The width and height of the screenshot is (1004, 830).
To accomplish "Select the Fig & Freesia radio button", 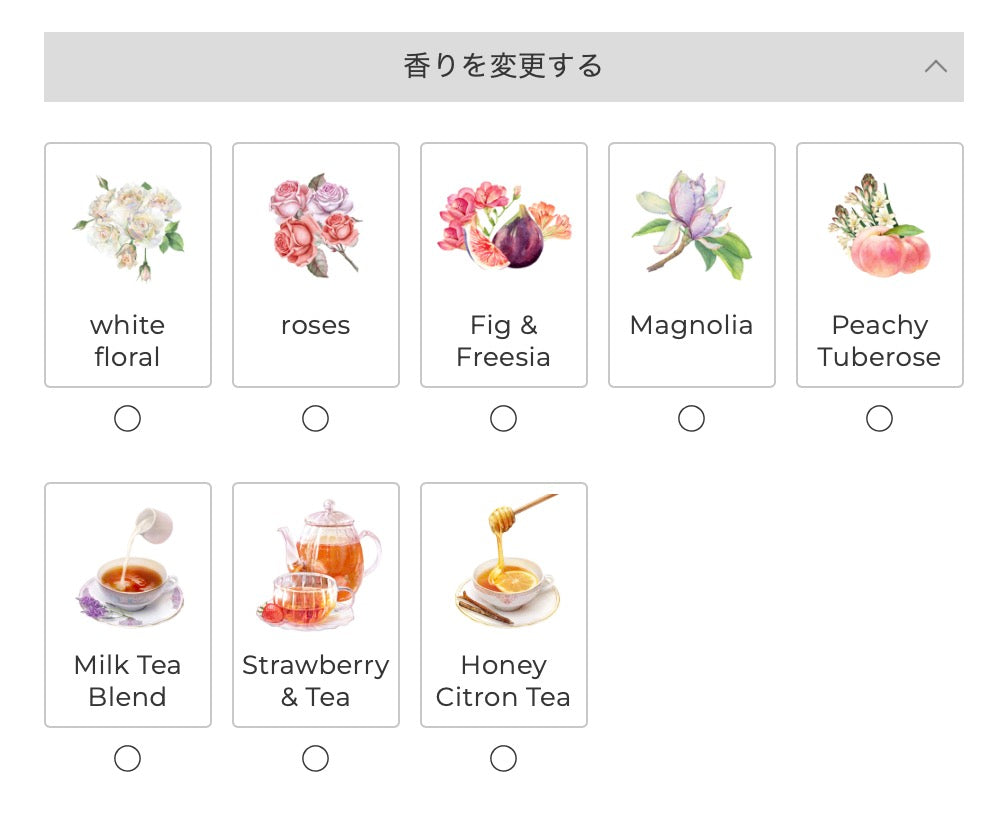I will pyautogui.click(x=503, y=418).
